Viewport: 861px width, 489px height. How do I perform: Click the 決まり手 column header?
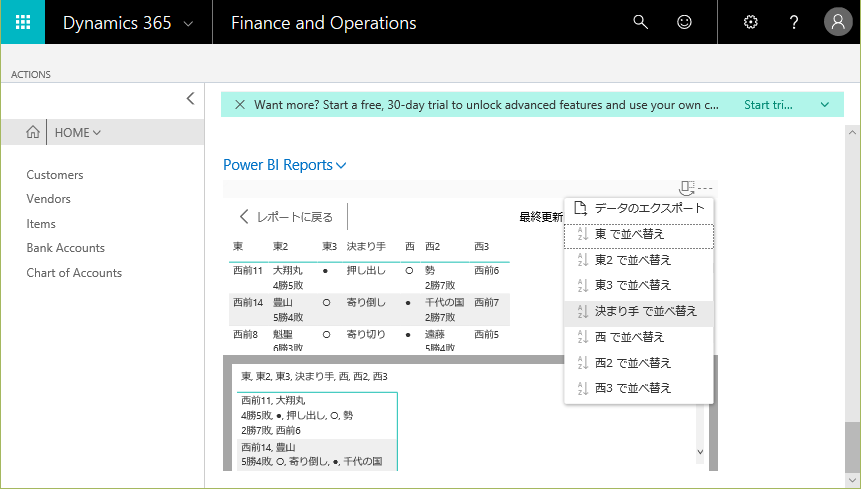pos(366,246)
